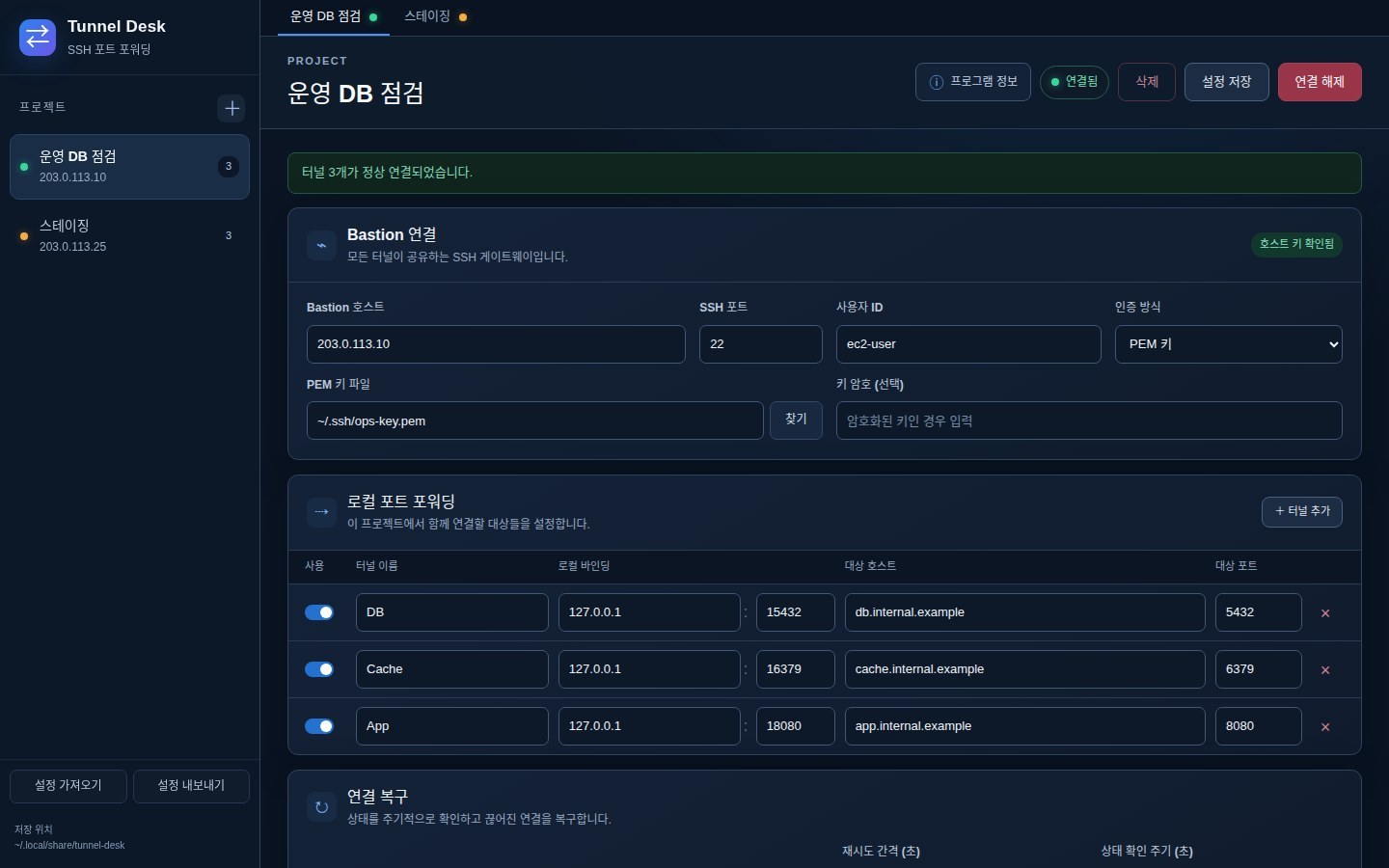The width and height of the screenshot is (1389, 868).
Task: Delete the App tunnel row
Action: 1325,727
